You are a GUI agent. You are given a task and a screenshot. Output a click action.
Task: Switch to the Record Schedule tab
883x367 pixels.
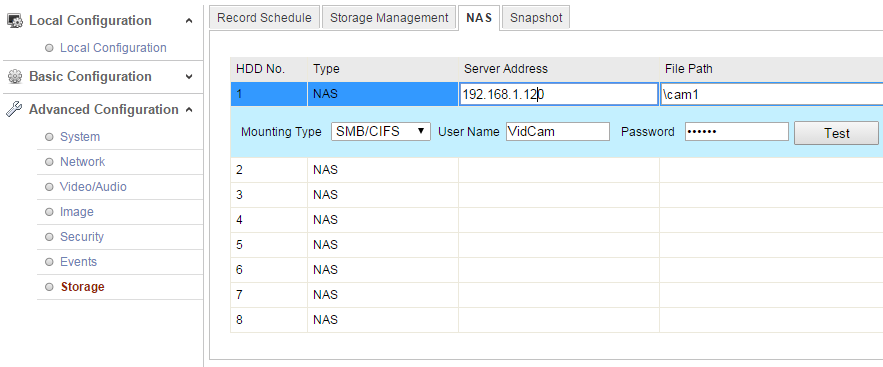point(264,17)
